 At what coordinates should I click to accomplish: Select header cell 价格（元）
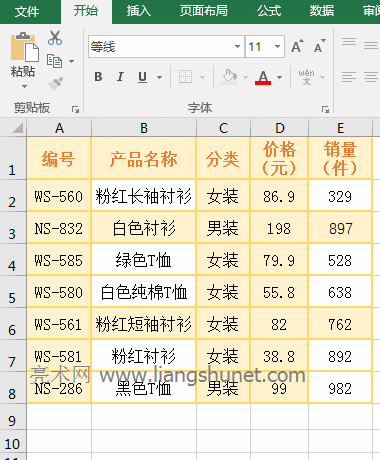(x=279, y=158)
